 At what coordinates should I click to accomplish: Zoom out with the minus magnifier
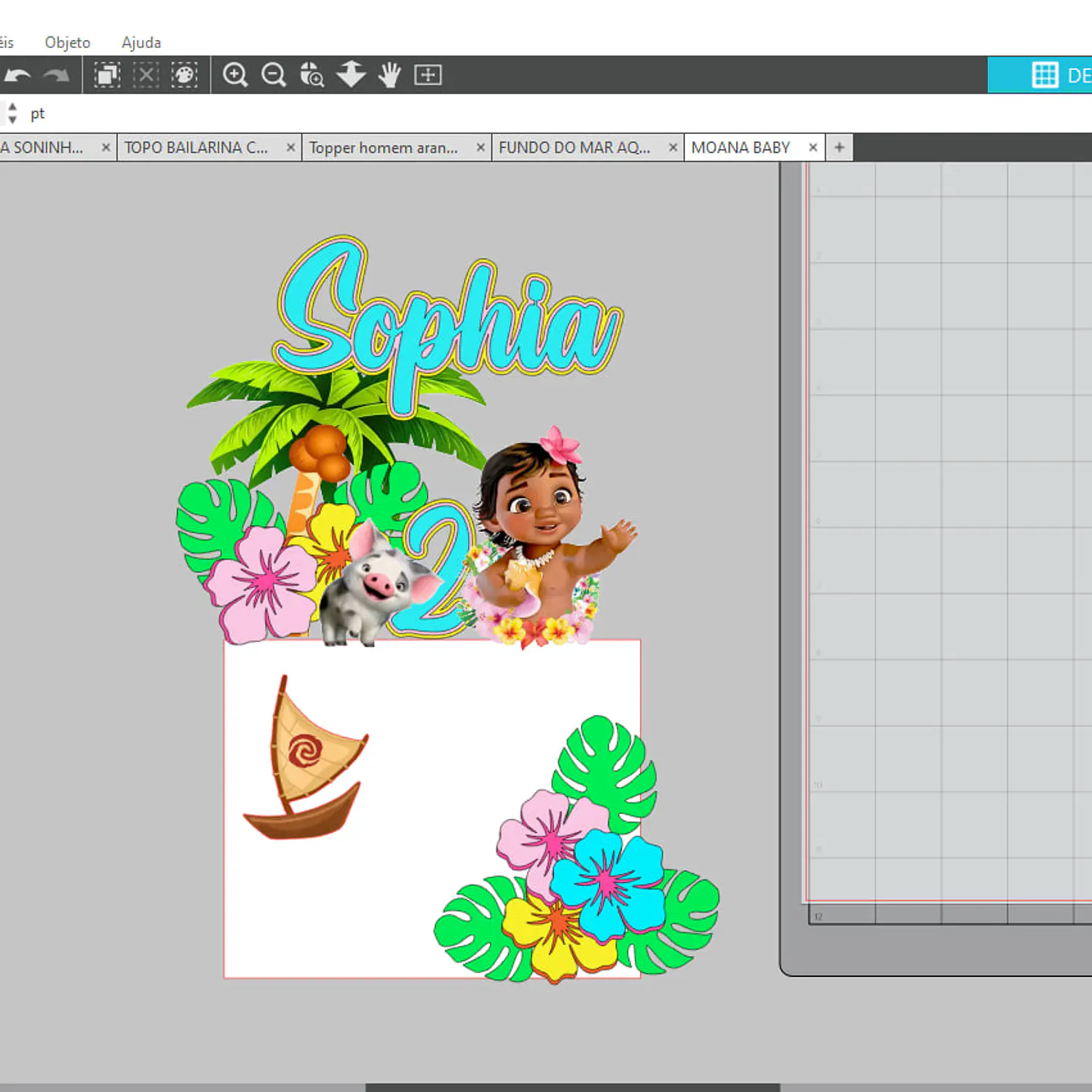pyautogui.click(x=274, y=75)
